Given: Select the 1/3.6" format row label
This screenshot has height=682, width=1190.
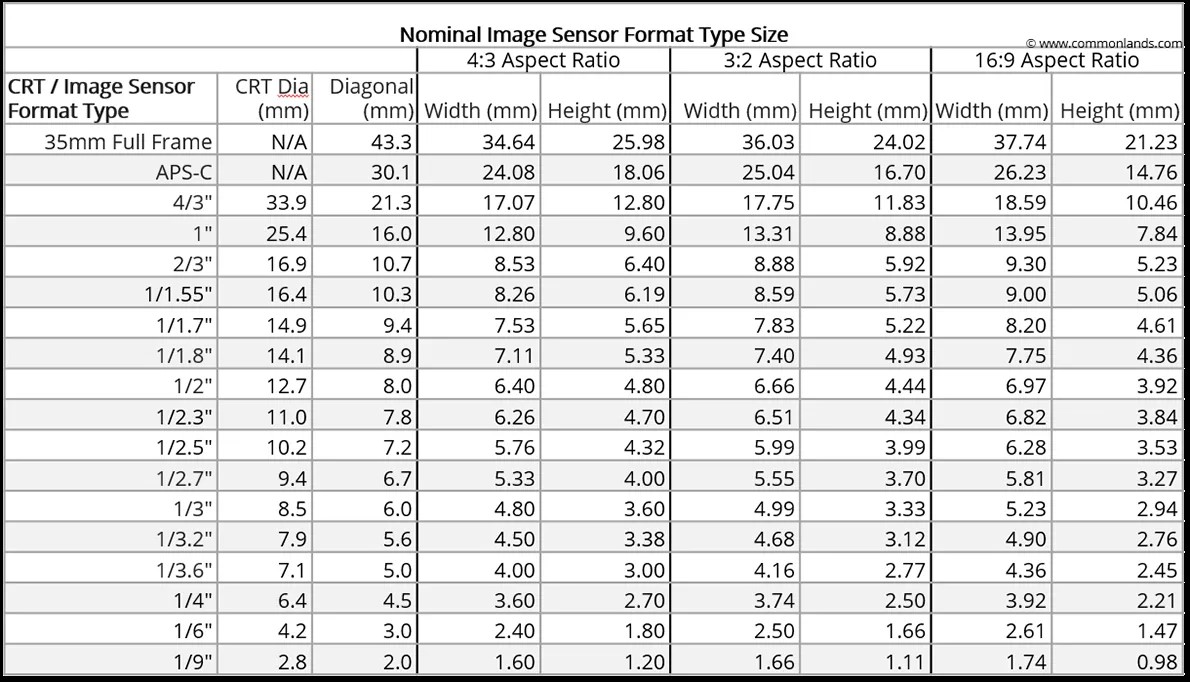Looking at the screenshot, I should 184,571.
